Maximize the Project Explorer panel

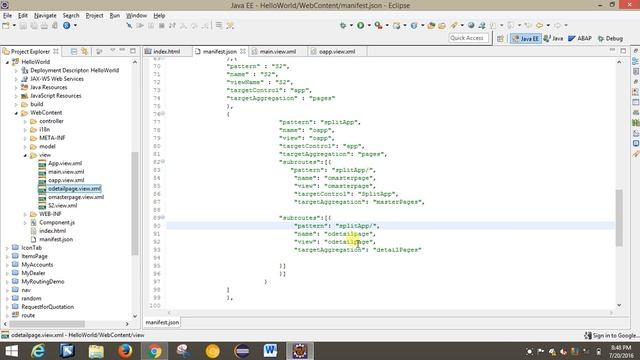pos(133,51)
